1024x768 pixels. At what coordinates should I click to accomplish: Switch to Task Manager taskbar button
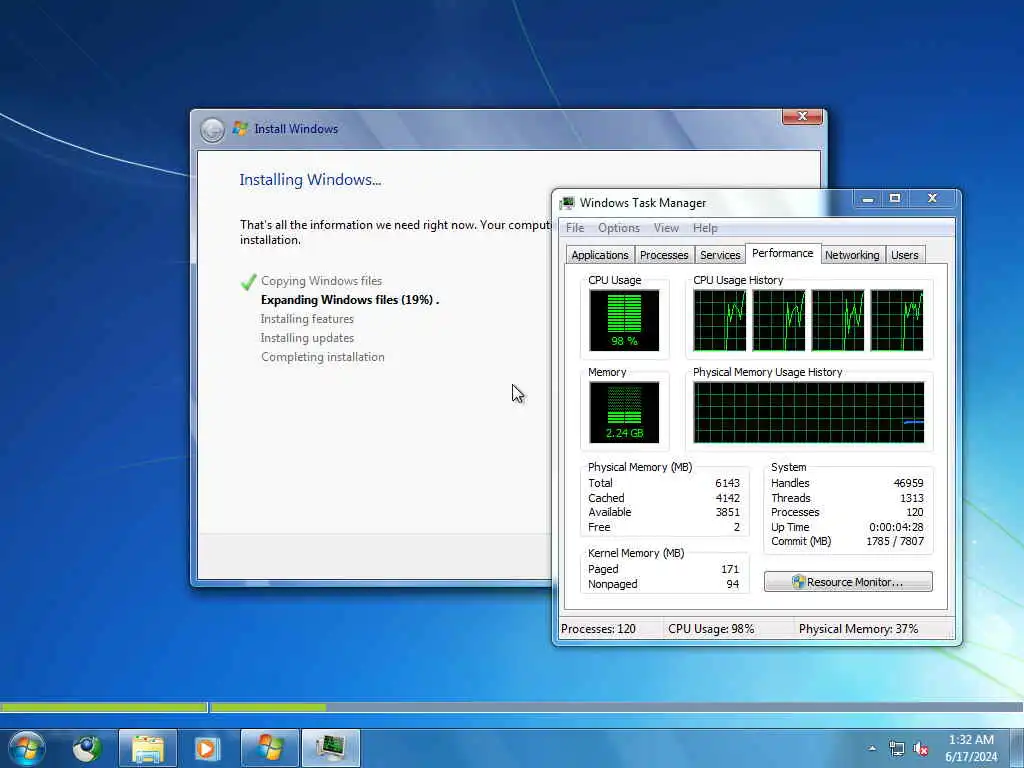331,748
